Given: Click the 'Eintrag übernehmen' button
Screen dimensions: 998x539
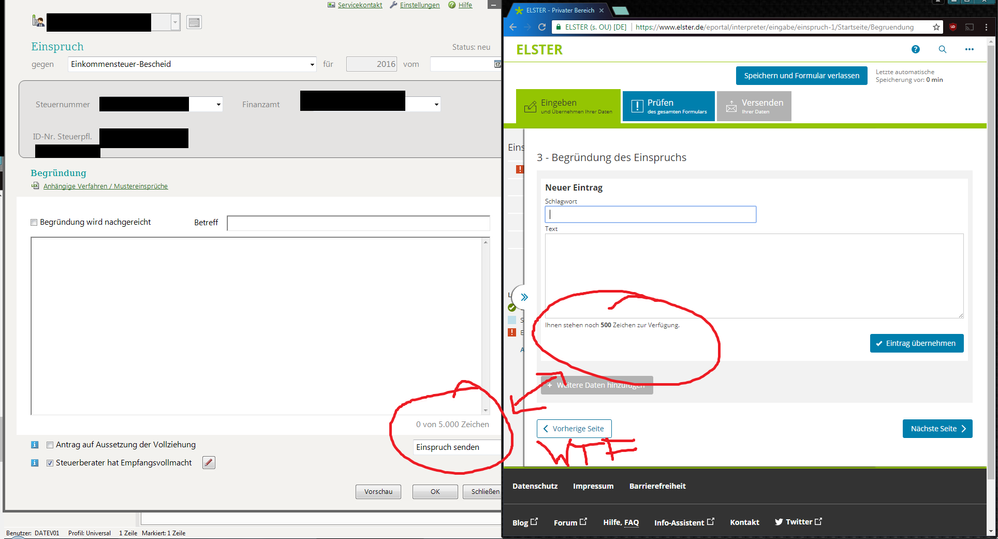Looking at the screenshot, I should pos(917,344).
